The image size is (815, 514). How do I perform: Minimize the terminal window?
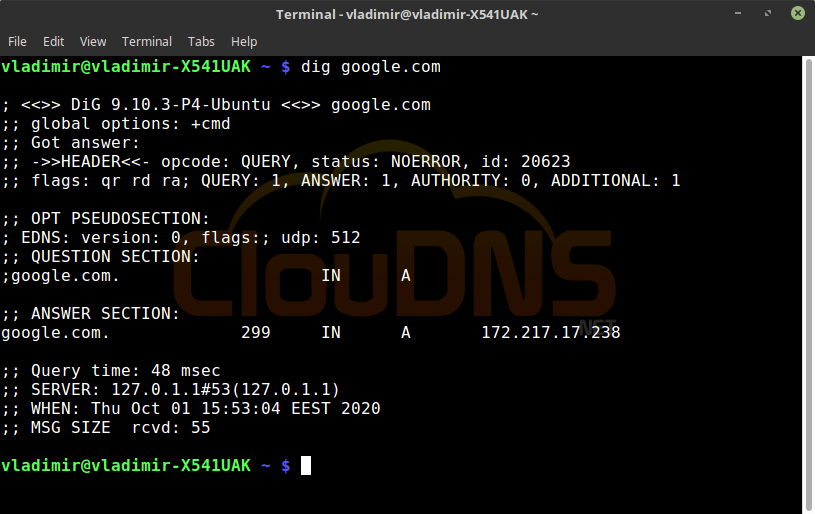pyautogui.click(x=738, y=14)
